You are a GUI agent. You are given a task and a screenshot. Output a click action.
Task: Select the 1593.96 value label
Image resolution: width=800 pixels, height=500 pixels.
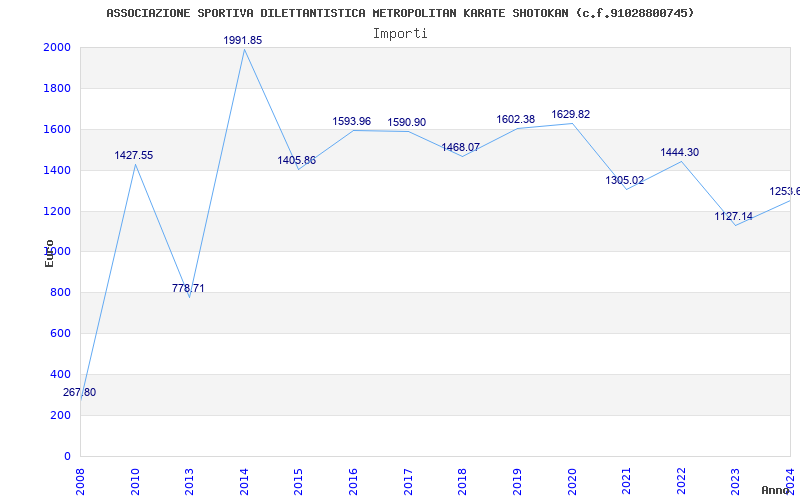point(352,121)
